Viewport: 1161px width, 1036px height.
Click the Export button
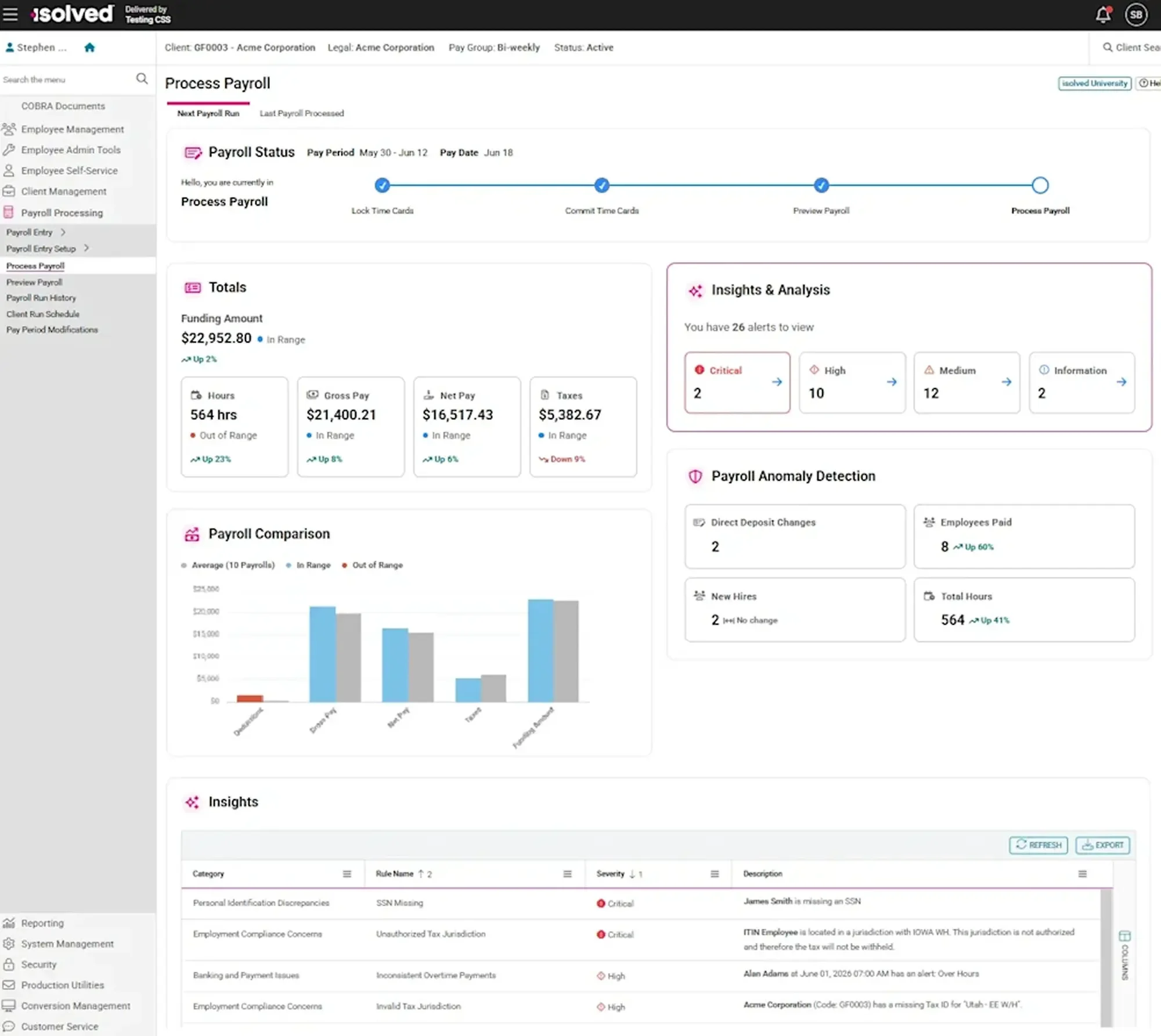(x=1103, y=845)
